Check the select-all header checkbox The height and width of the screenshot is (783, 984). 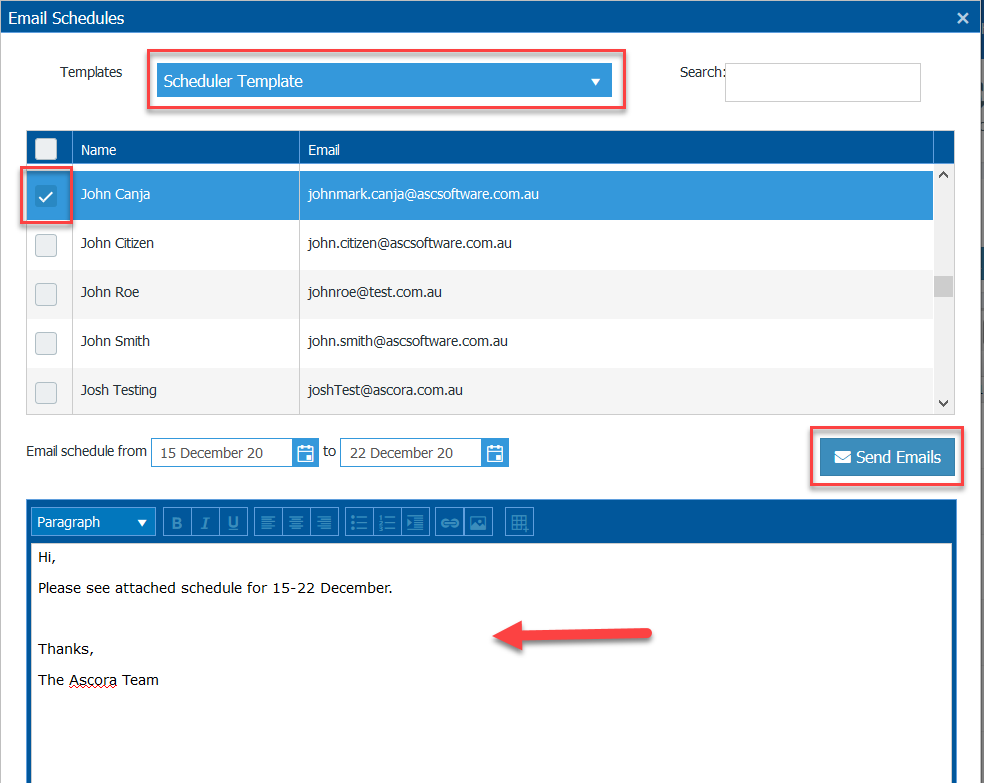click(x=46, y=149)
